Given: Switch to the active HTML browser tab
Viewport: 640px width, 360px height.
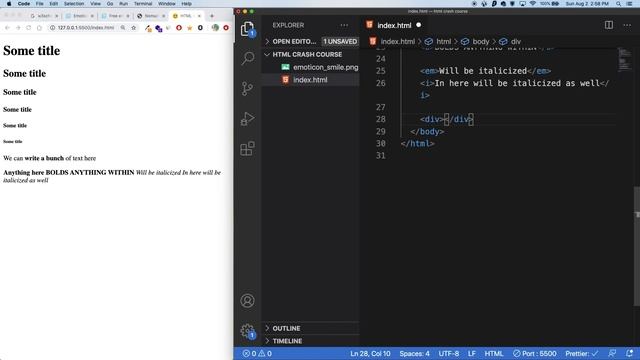Looking at the screenshot, I should point(186,16).
